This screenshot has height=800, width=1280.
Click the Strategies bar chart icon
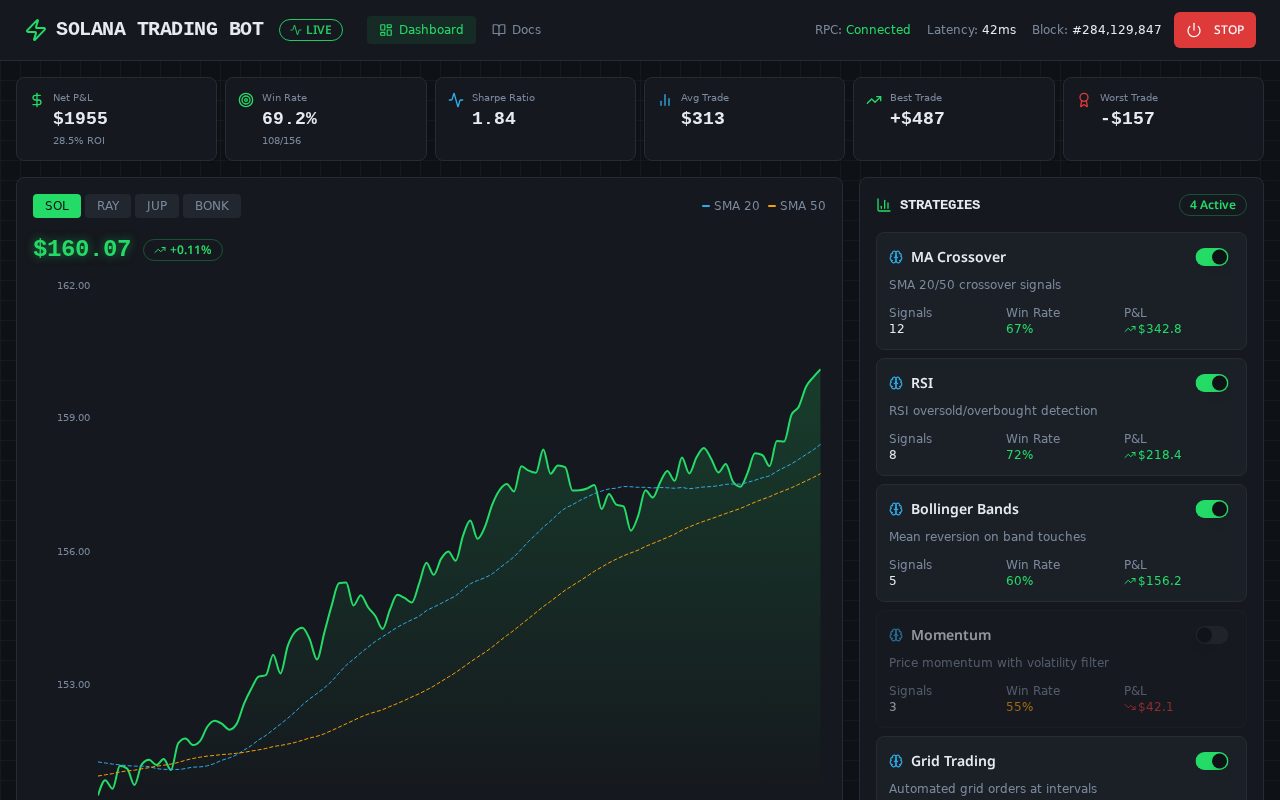coord(883,205)
